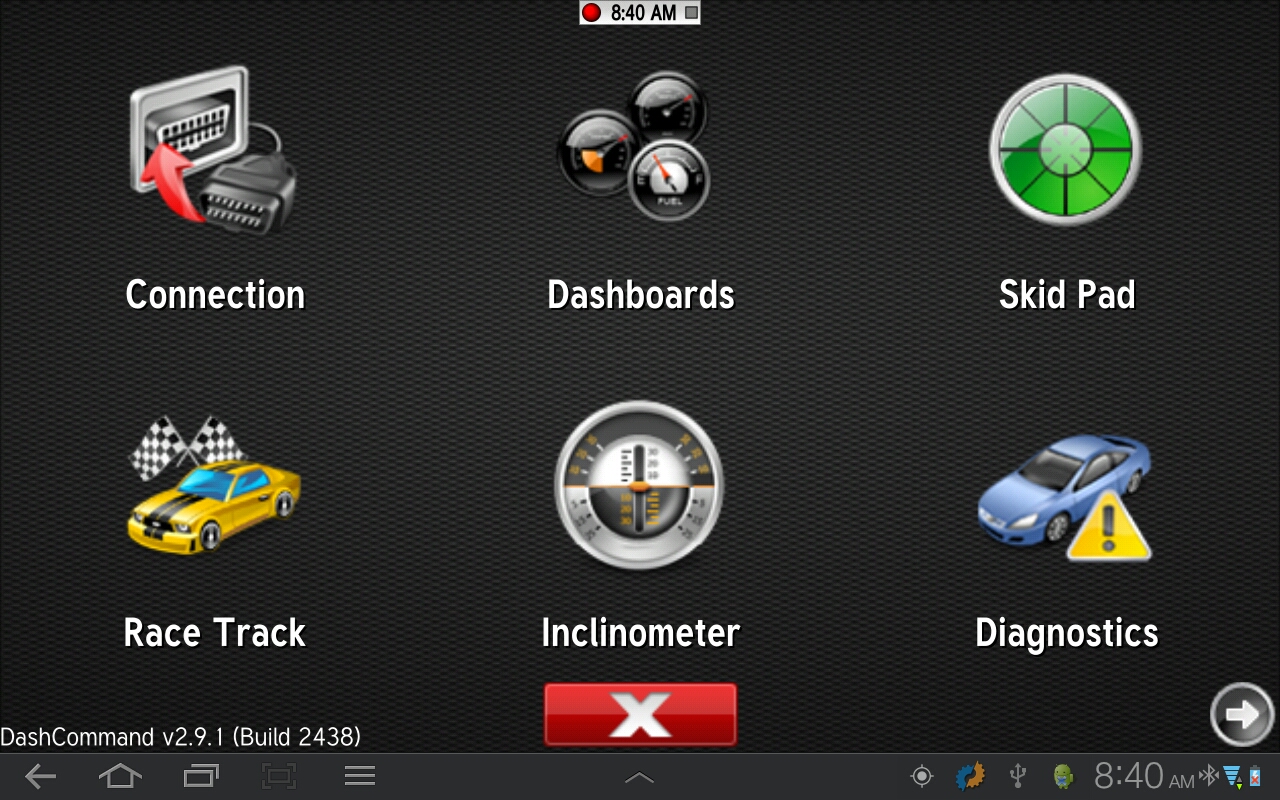This screenshot has width=1280, height=800.
Task: Tap the USB connection status icon
Action: click(x=1016, y=776)
